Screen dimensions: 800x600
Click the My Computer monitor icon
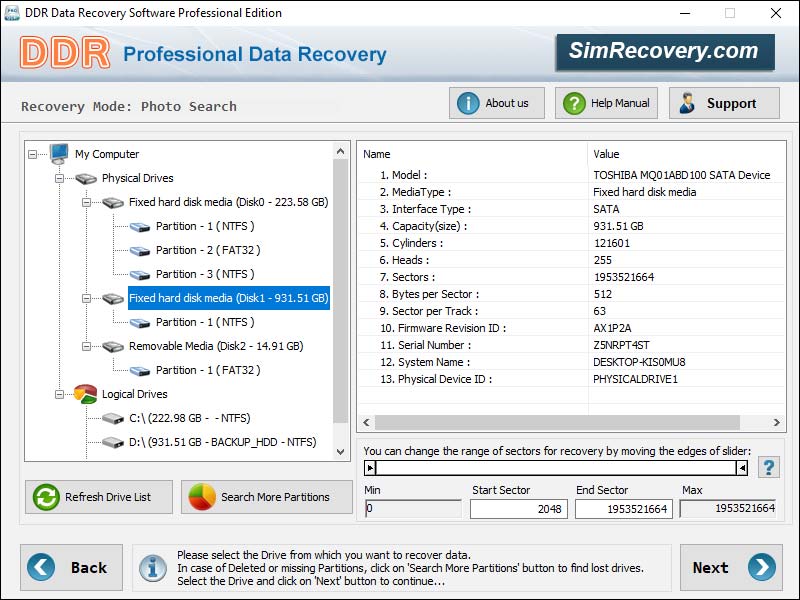(59, 153)
